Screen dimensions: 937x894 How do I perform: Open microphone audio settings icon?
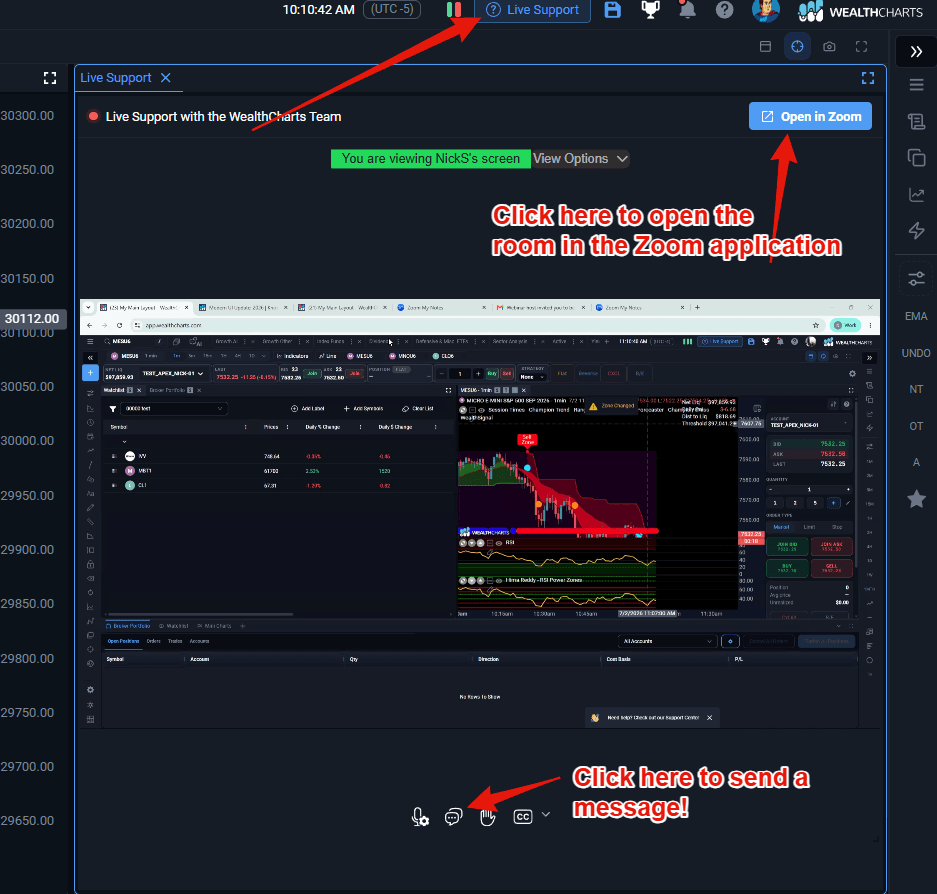click(x=420, y=816)
